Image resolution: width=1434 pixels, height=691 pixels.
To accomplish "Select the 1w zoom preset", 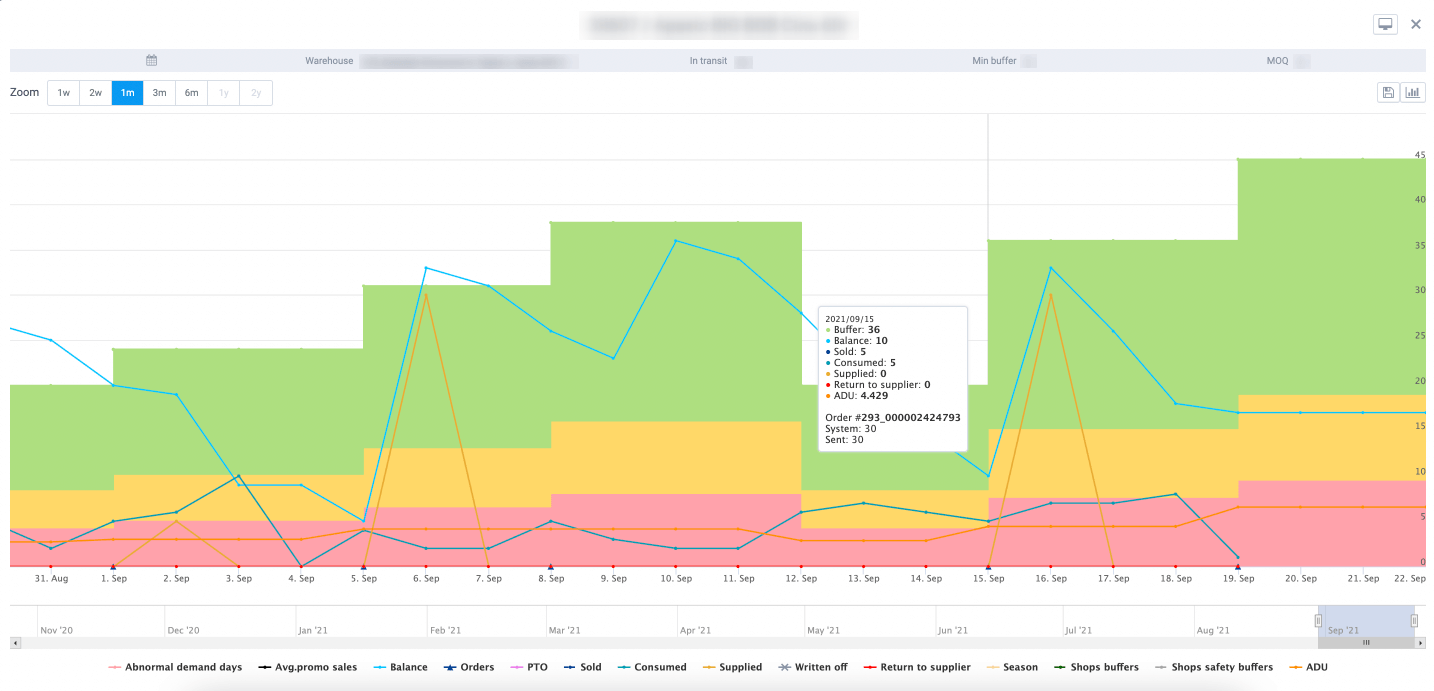I will 63,92.
